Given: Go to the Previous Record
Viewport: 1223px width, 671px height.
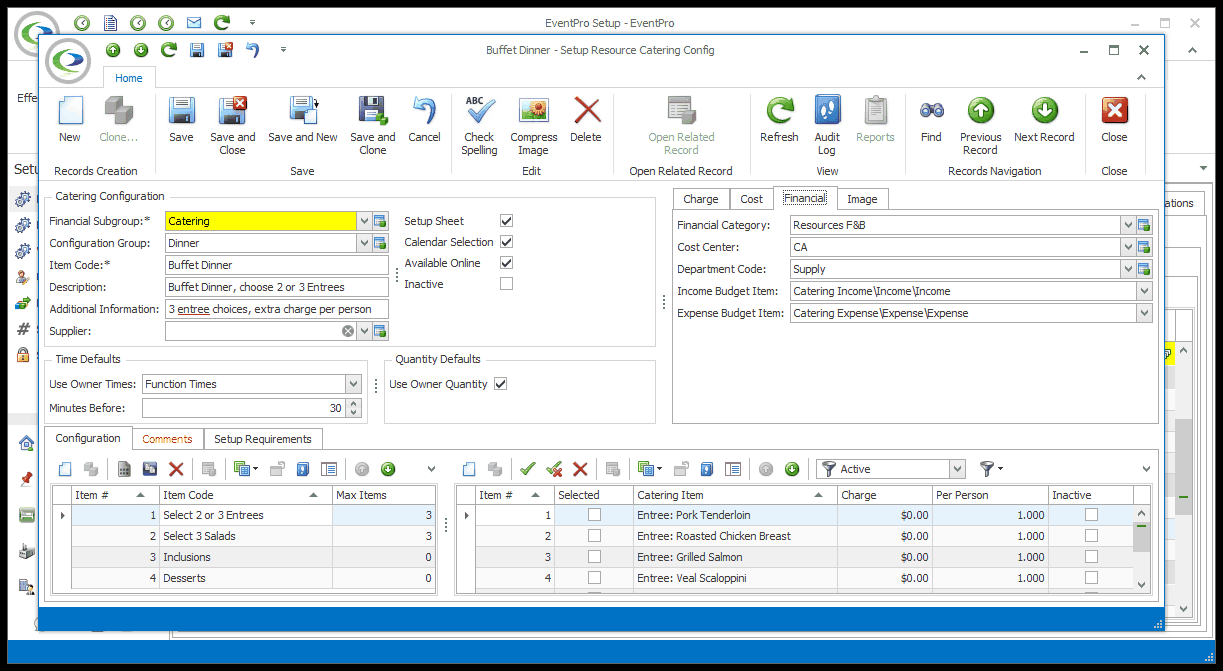Looking at the screenshot, I should pyautogui.click(x=981, y=125).
